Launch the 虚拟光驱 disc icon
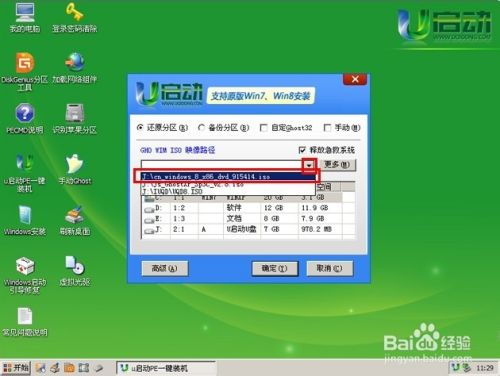 point(74,271)
